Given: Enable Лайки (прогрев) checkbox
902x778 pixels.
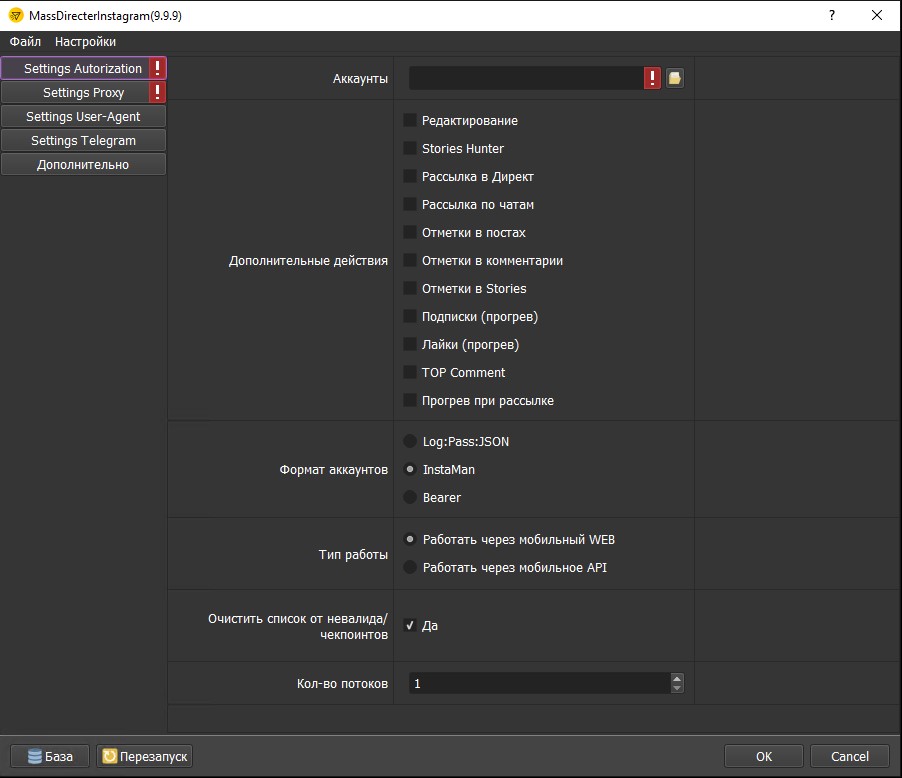Looking at the screenshot, I should click(410, 344).
